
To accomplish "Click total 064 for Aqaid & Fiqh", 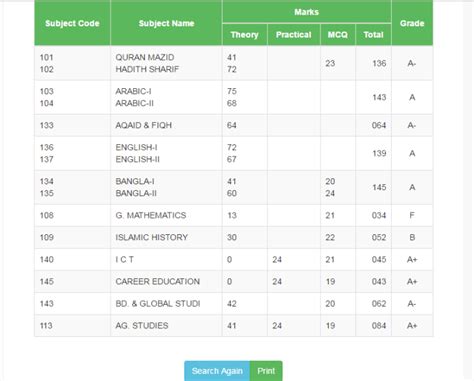I will tap(379, 125).
